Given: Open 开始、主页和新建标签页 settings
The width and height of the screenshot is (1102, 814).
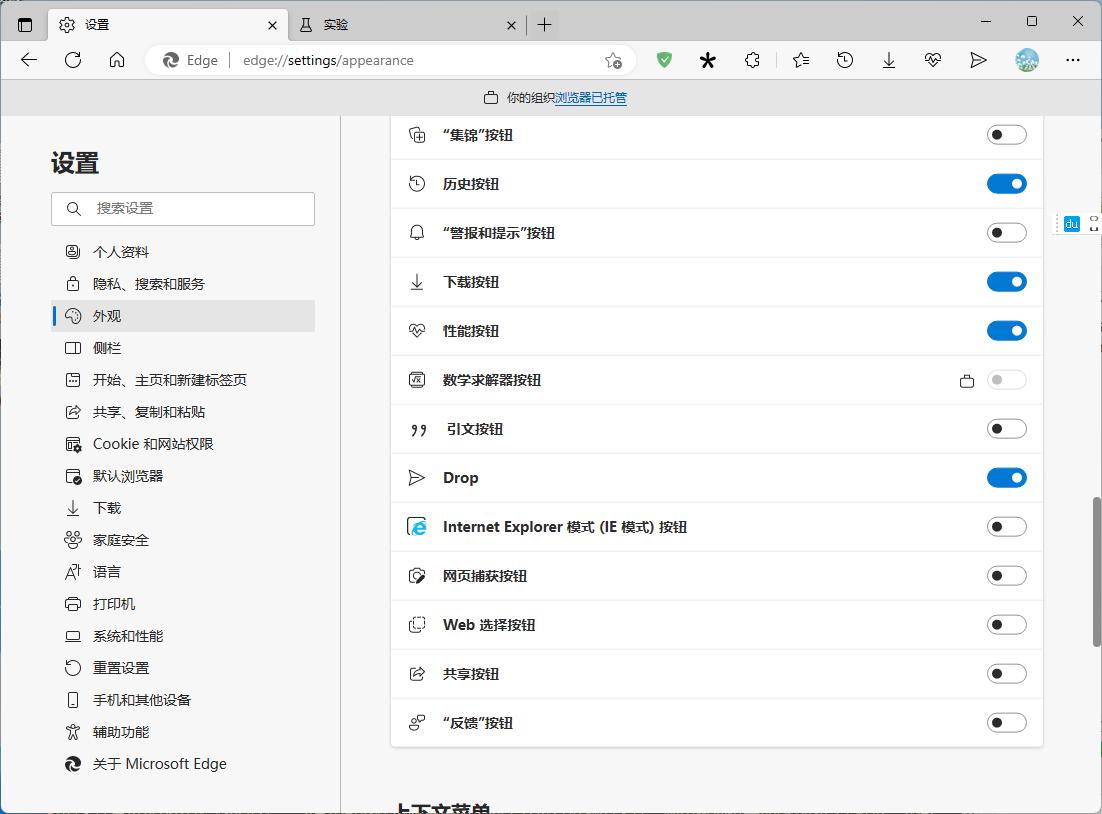Looking at the screenshot, I should point(183,380).
